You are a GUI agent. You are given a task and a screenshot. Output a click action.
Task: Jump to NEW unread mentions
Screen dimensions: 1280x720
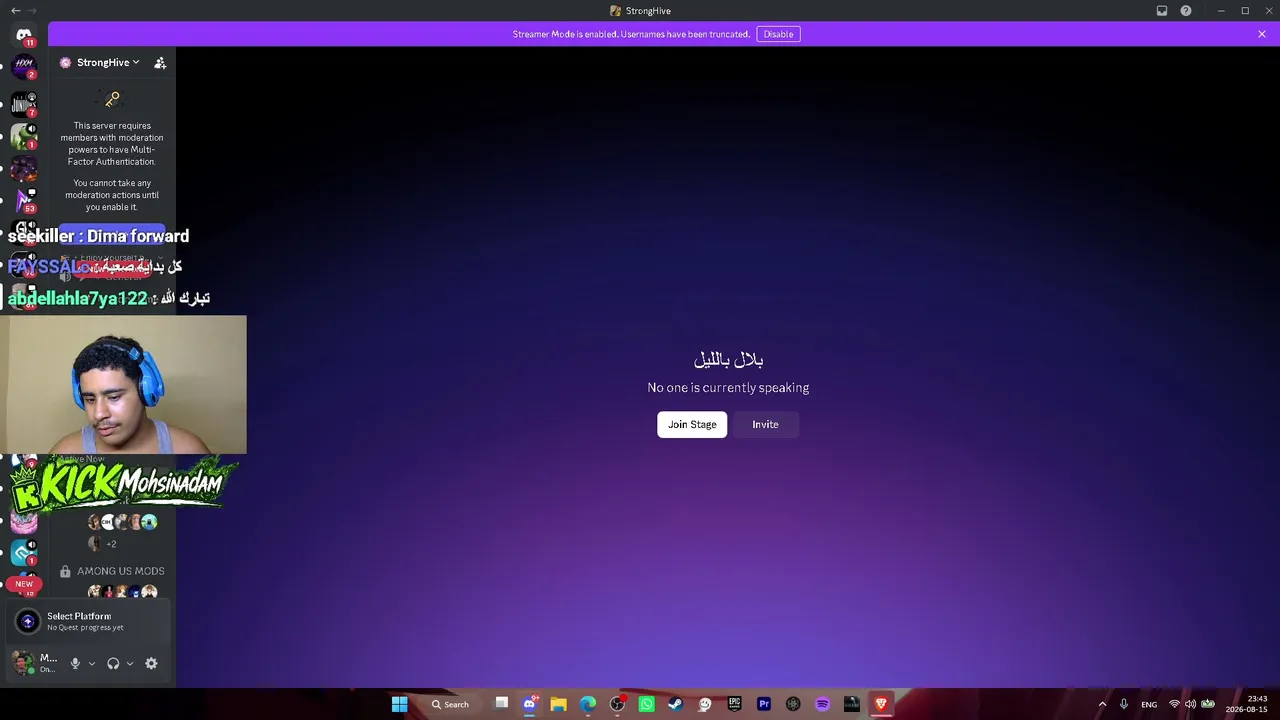point(24,584)
